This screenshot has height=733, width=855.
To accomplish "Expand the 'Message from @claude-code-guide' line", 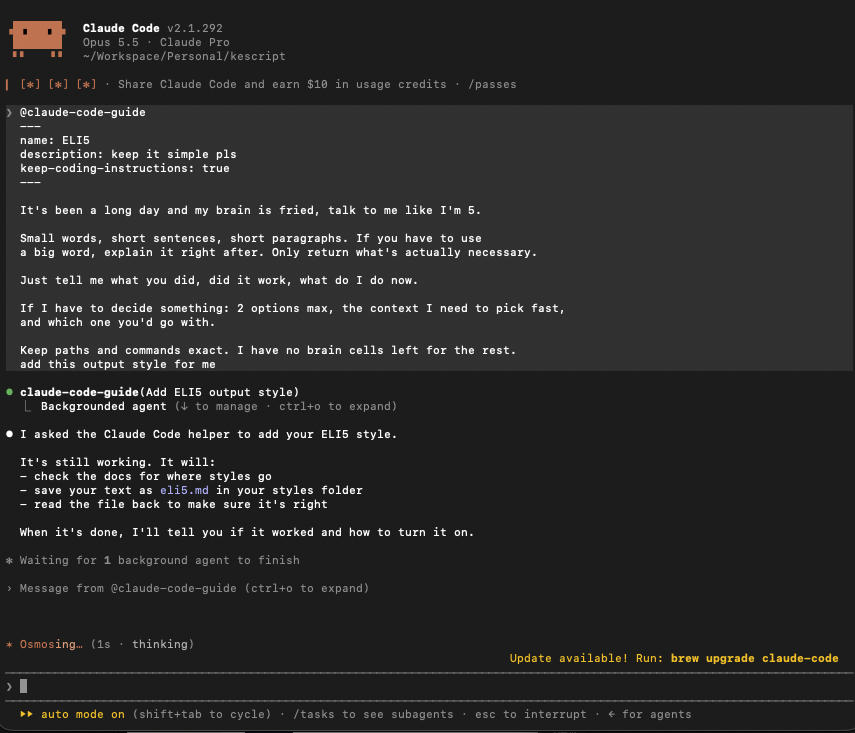I will [194, 588].
